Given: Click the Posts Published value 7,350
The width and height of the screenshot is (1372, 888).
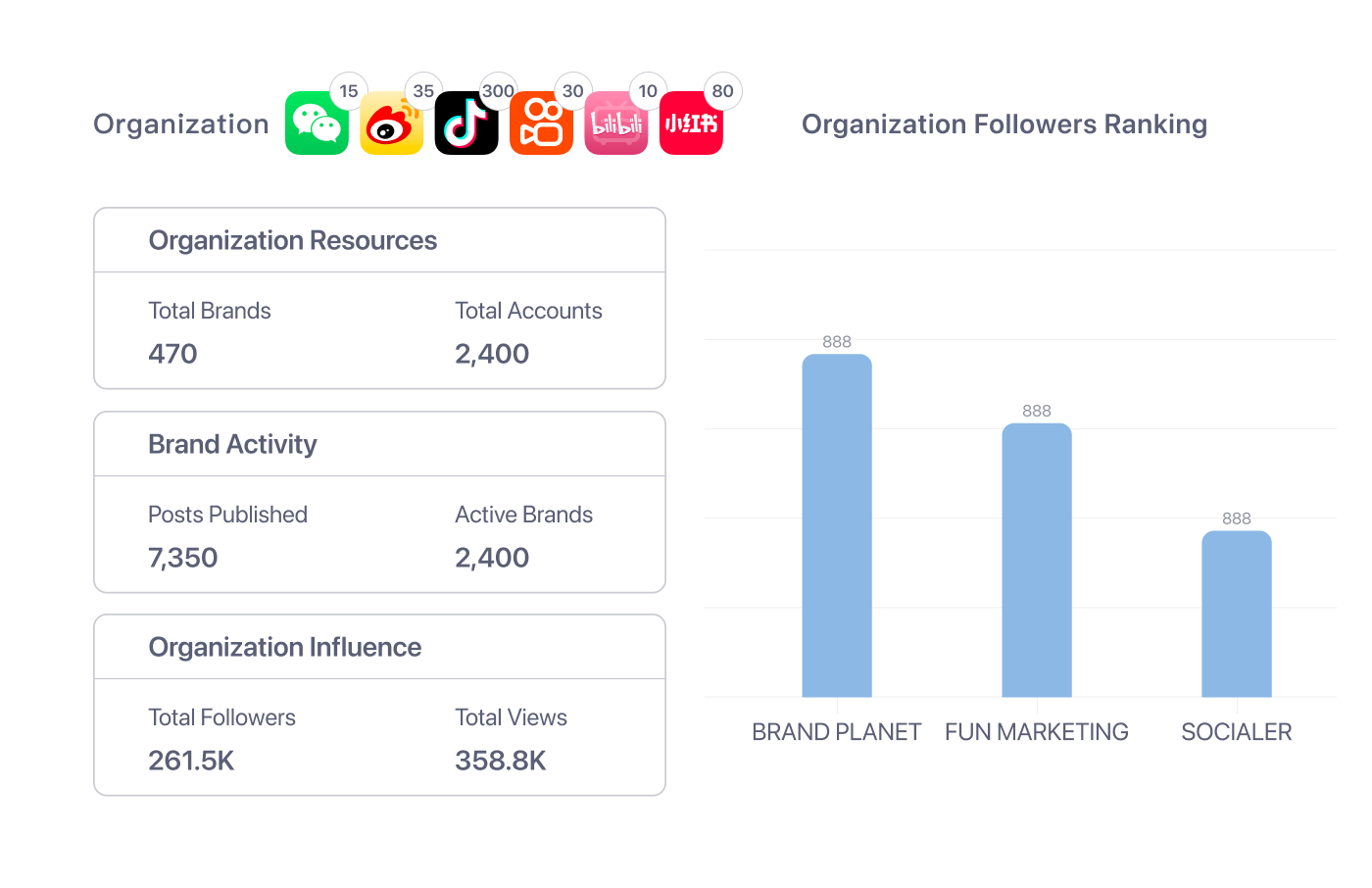Looking at the screenshot, I should click(x=183, y=557).
